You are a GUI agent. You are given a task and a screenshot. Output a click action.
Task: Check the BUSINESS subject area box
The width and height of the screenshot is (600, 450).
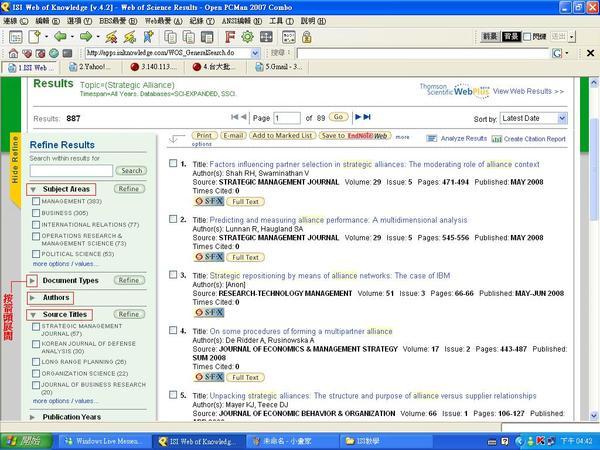click(x=36, y=213)
